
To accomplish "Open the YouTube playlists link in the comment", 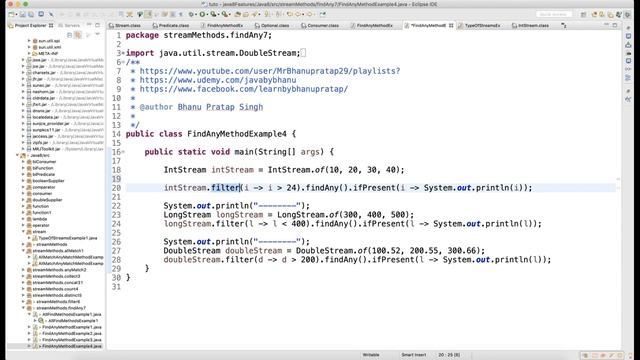I will (270, 71).
